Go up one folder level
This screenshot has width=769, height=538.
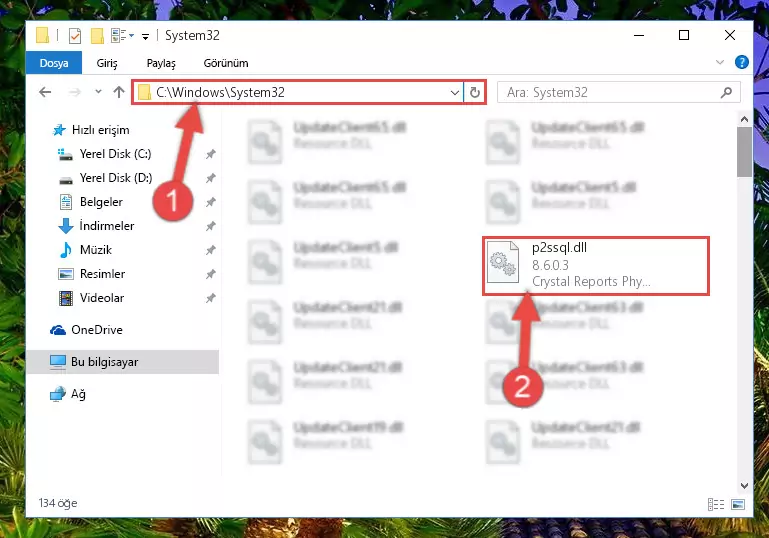point(119,92)
